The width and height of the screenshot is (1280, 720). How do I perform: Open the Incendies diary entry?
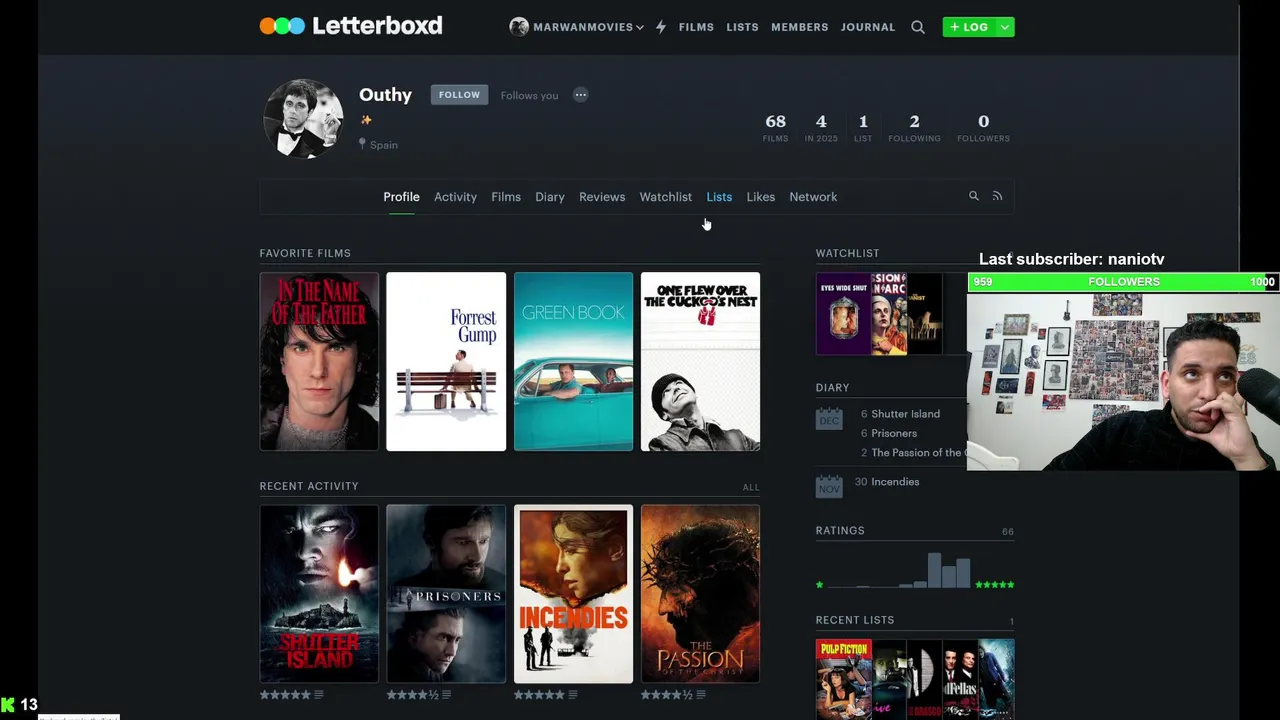tap(895, 482)
